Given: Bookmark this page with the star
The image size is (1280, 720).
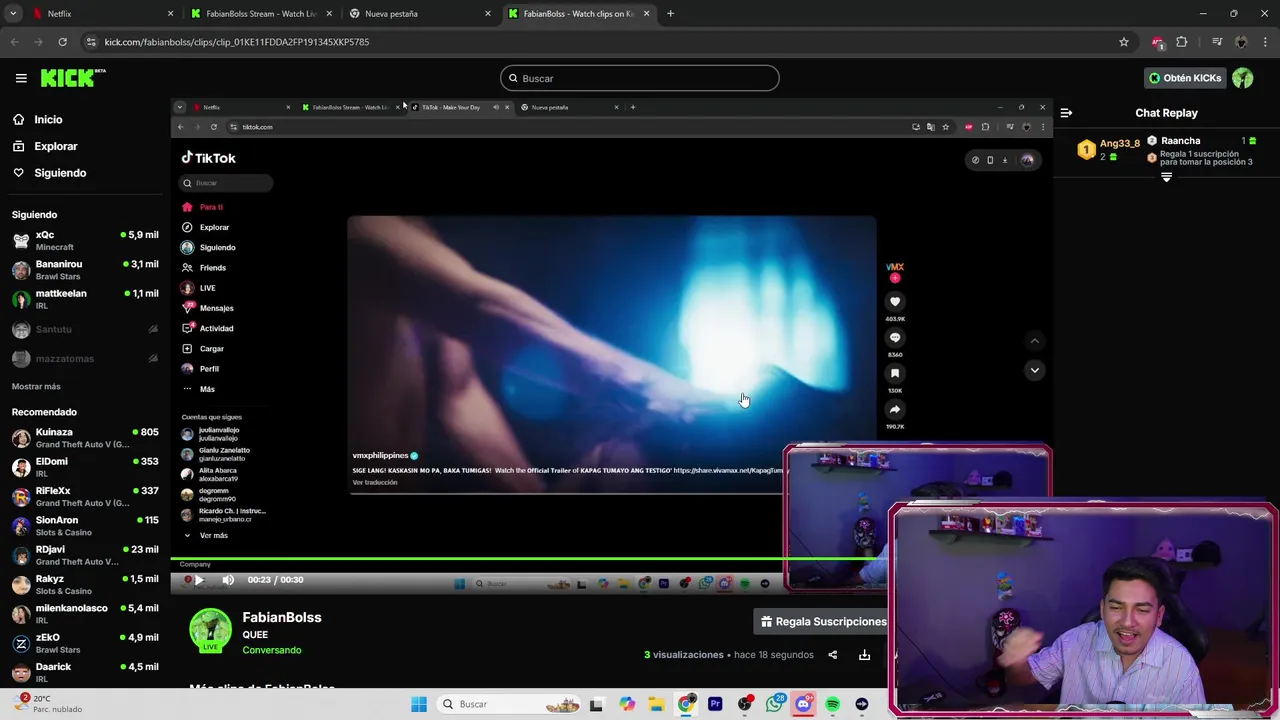Looking at the screenshot, I should pos(1124,42).
